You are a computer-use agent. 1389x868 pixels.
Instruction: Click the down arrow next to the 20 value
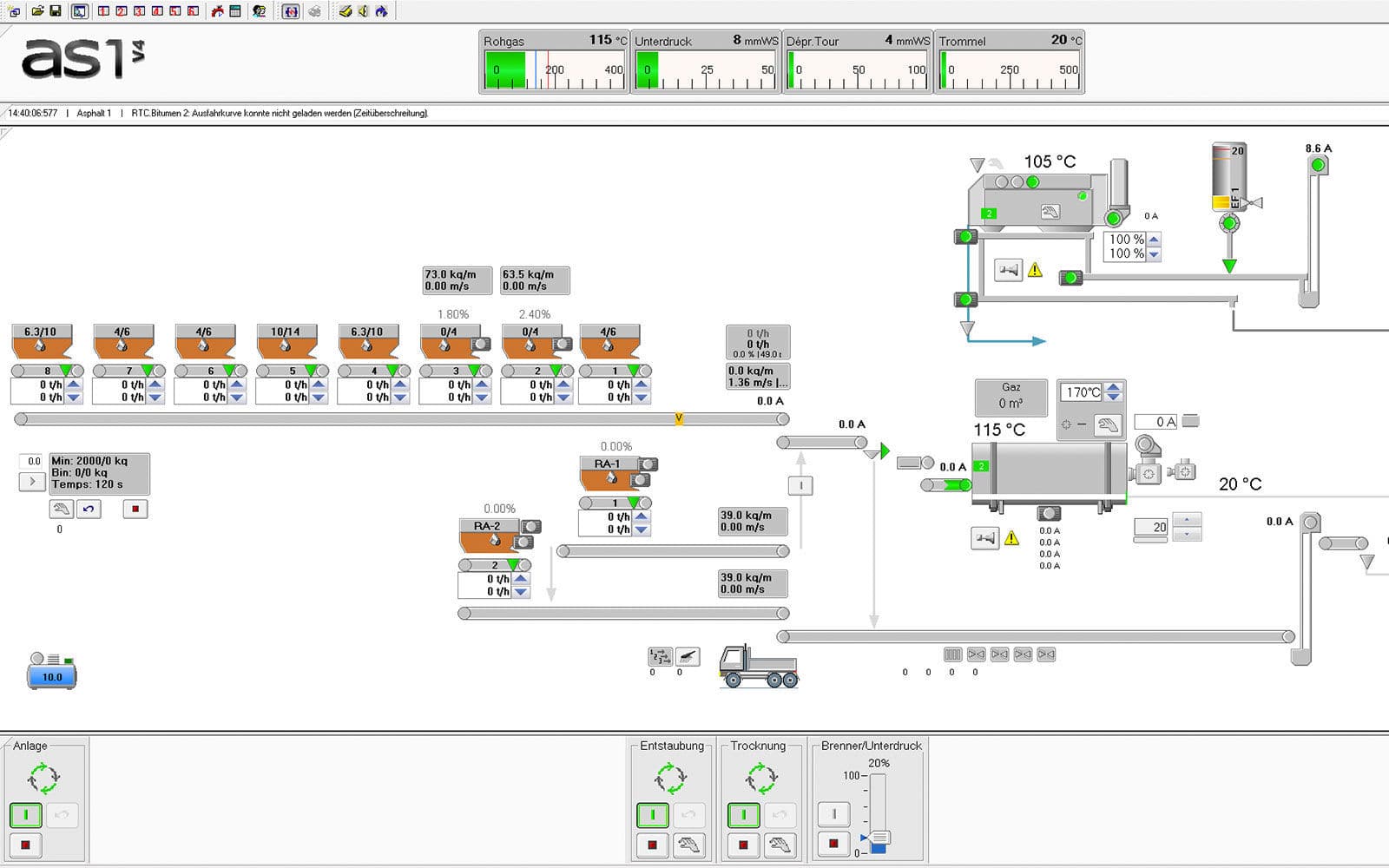click(1188, 533)
